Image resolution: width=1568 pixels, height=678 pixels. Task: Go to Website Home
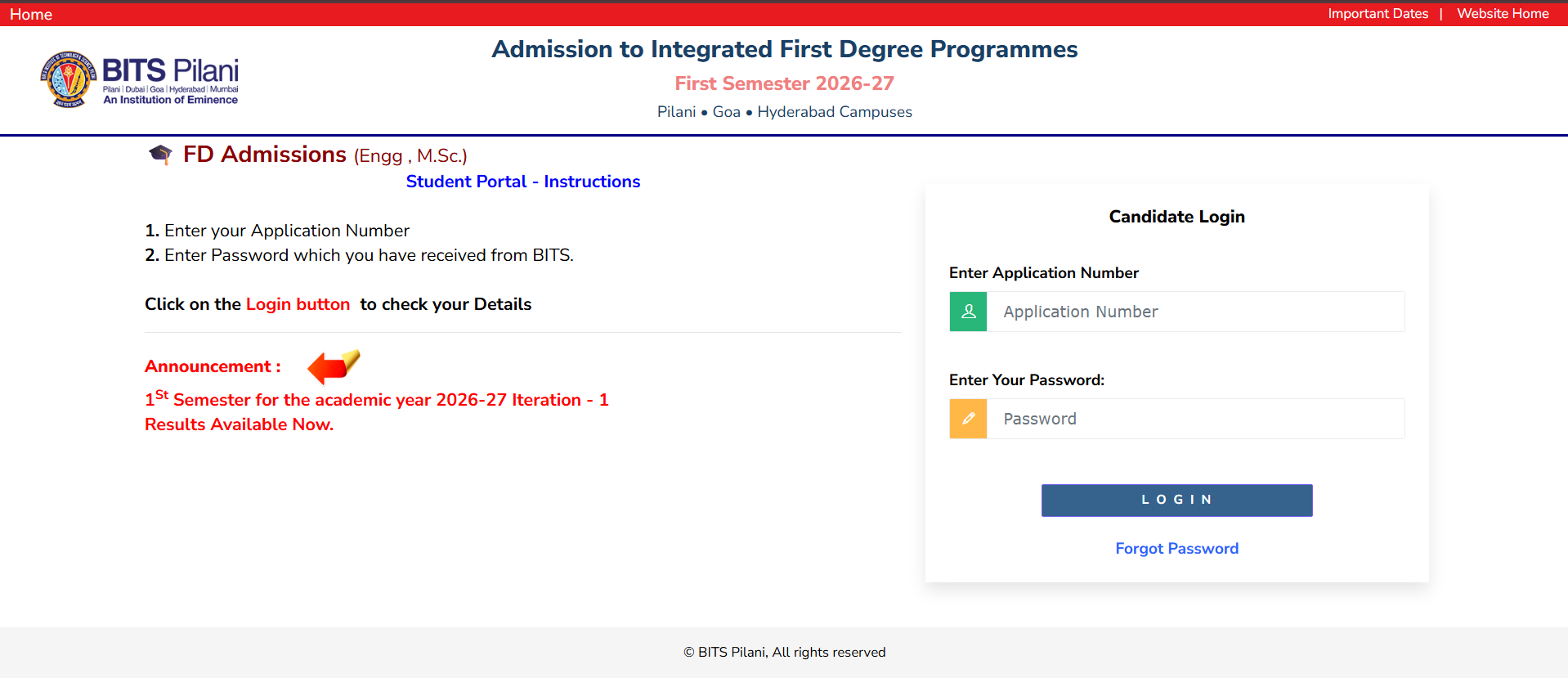(x=1503, y=14)
